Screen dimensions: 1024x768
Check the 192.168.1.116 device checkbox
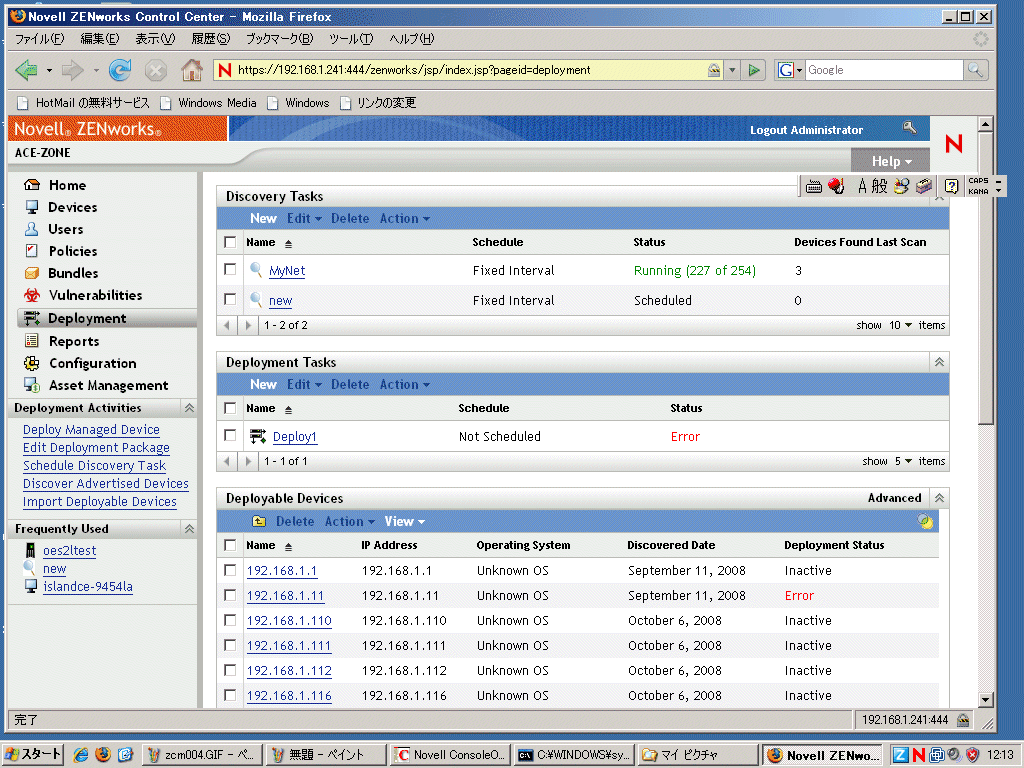click(230, 695)
